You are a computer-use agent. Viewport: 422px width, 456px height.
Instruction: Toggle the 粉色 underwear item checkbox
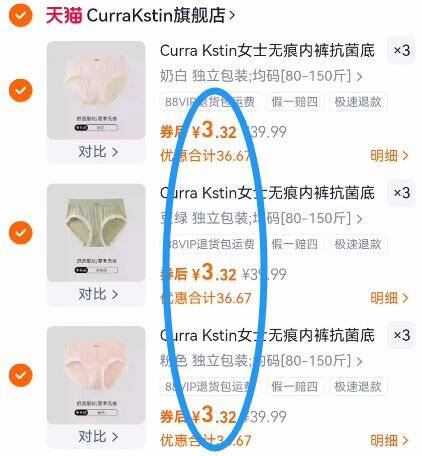20,375
